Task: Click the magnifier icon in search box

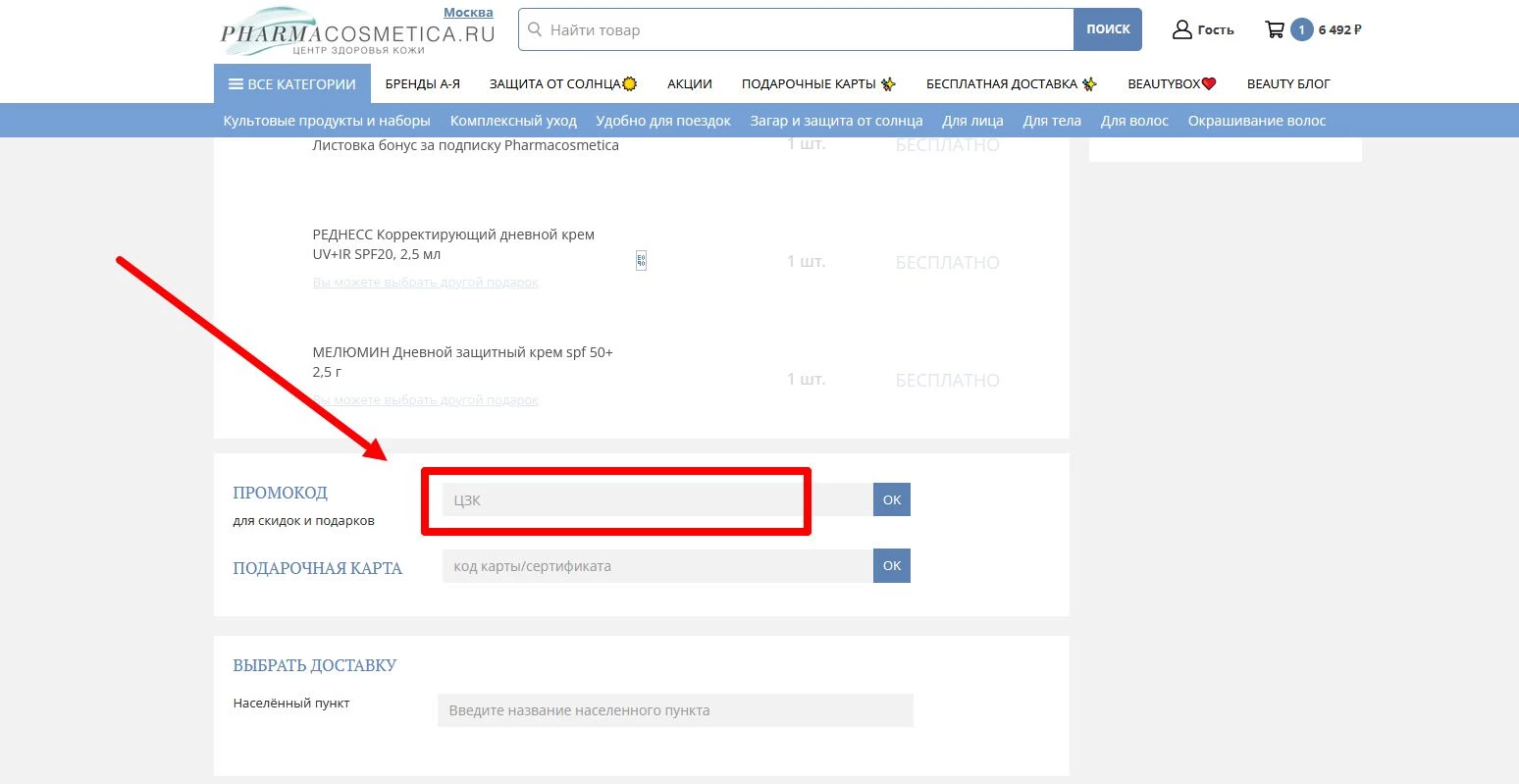Action: [x=535, y=29]
